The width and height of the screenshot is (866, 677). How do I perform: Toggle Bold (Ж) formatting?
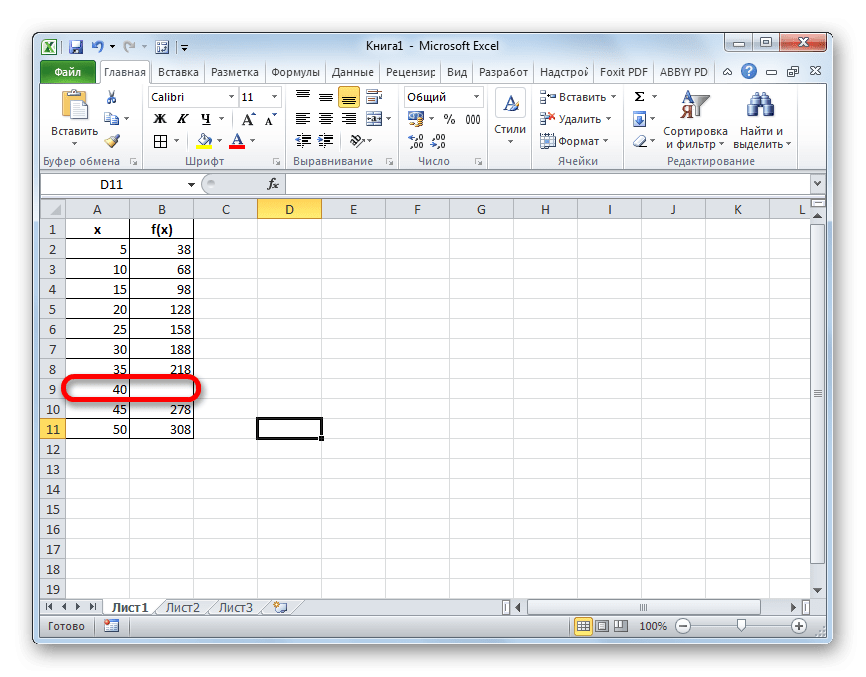[160, 119]
